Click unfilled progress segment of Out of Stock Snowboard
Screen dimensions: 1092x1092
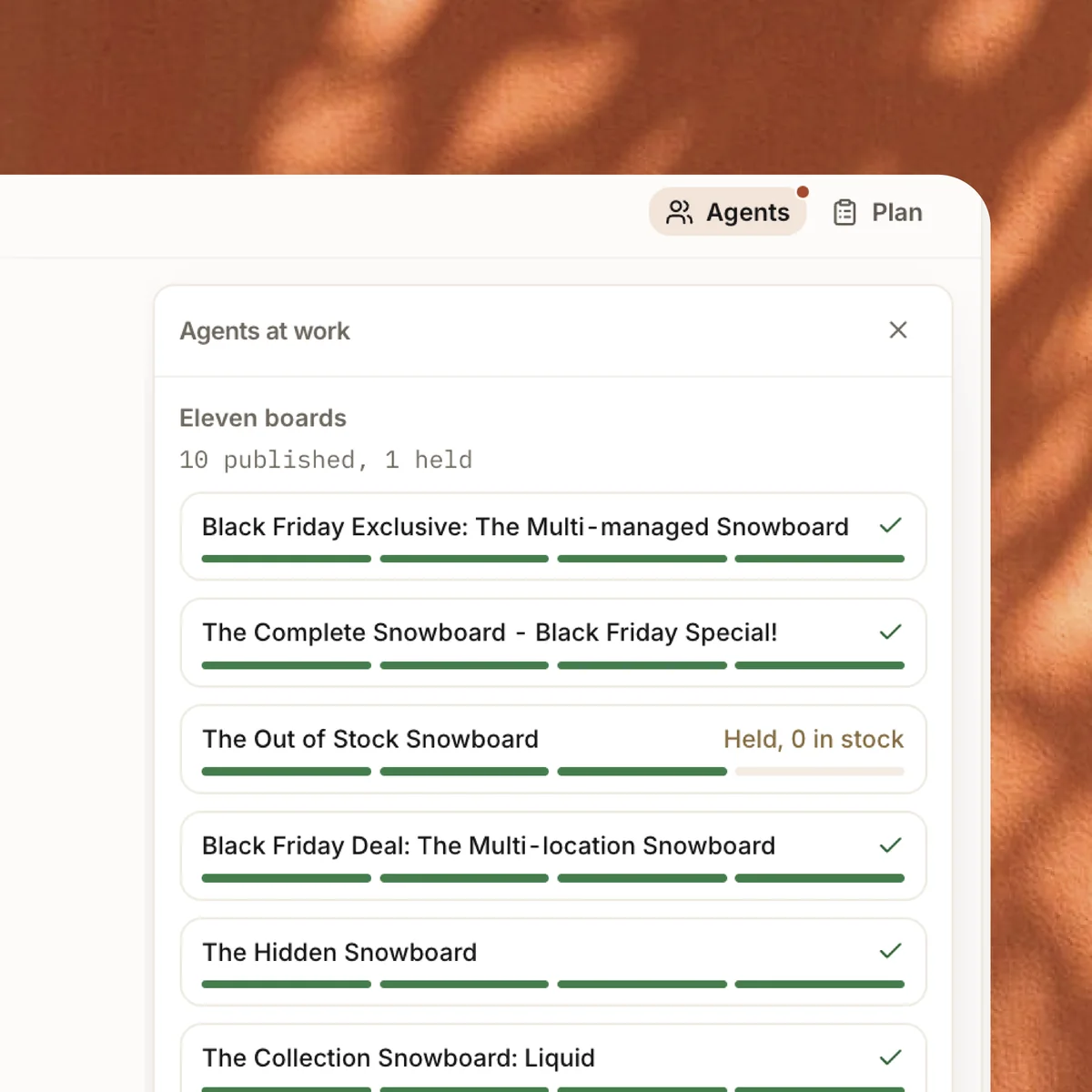coord(820,772)
